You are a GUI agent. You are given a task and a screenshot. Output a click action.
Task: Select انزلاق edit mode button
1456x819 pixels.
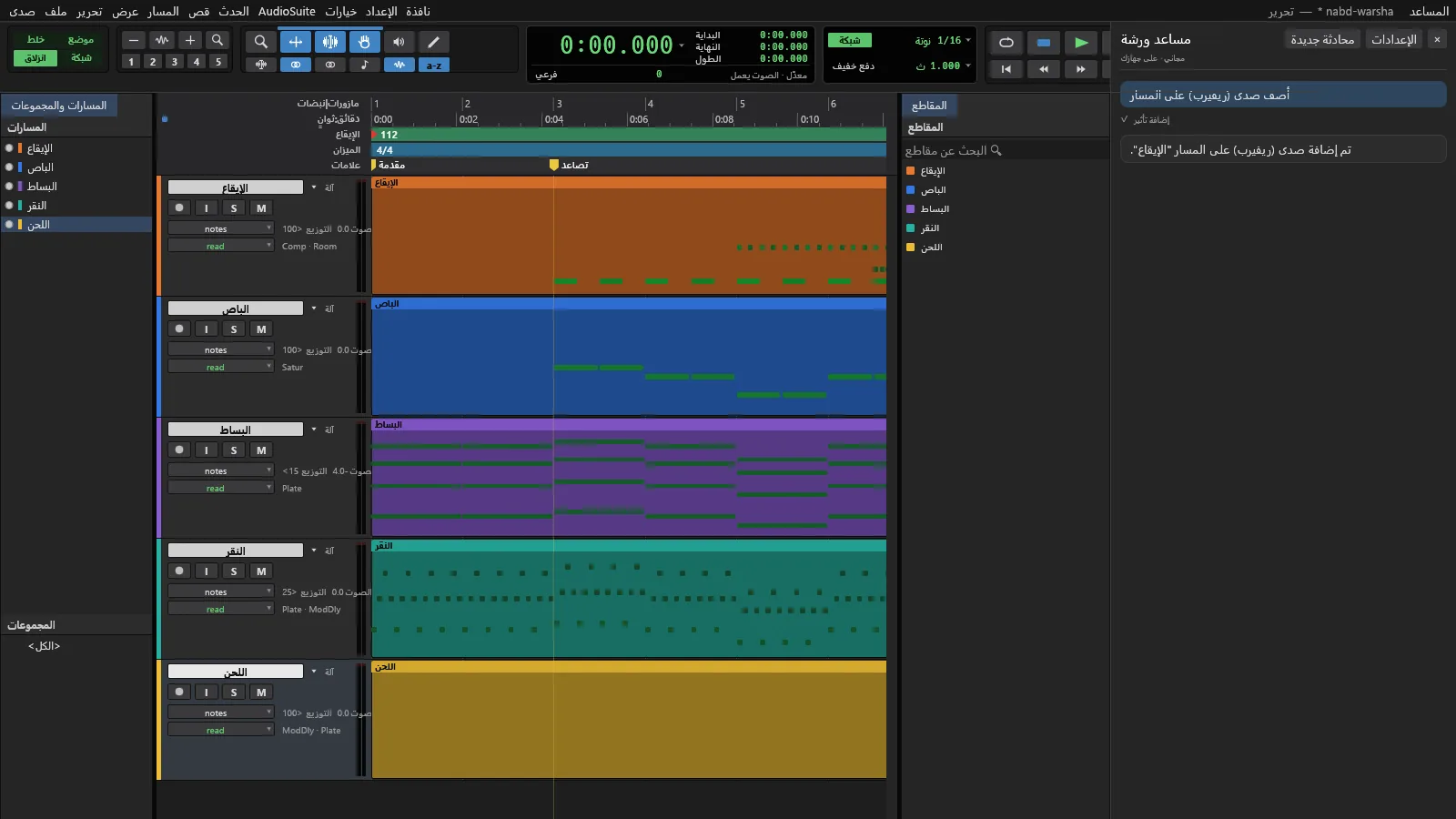[x=35, y=57]
